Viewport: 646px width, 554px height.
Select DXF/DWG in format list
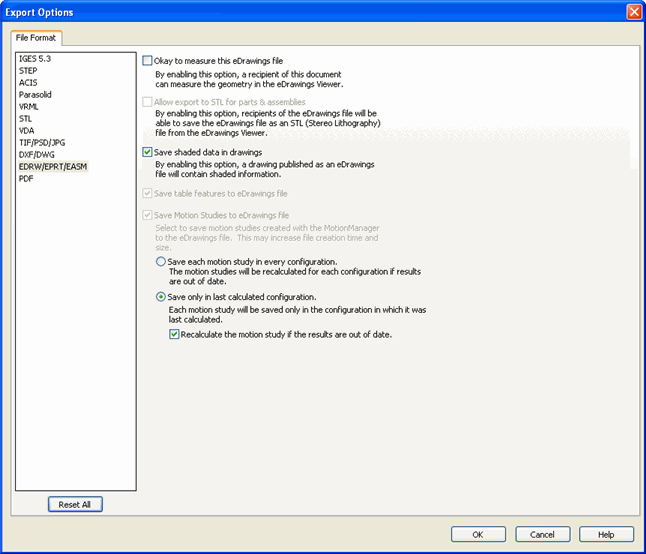point(37,154)
